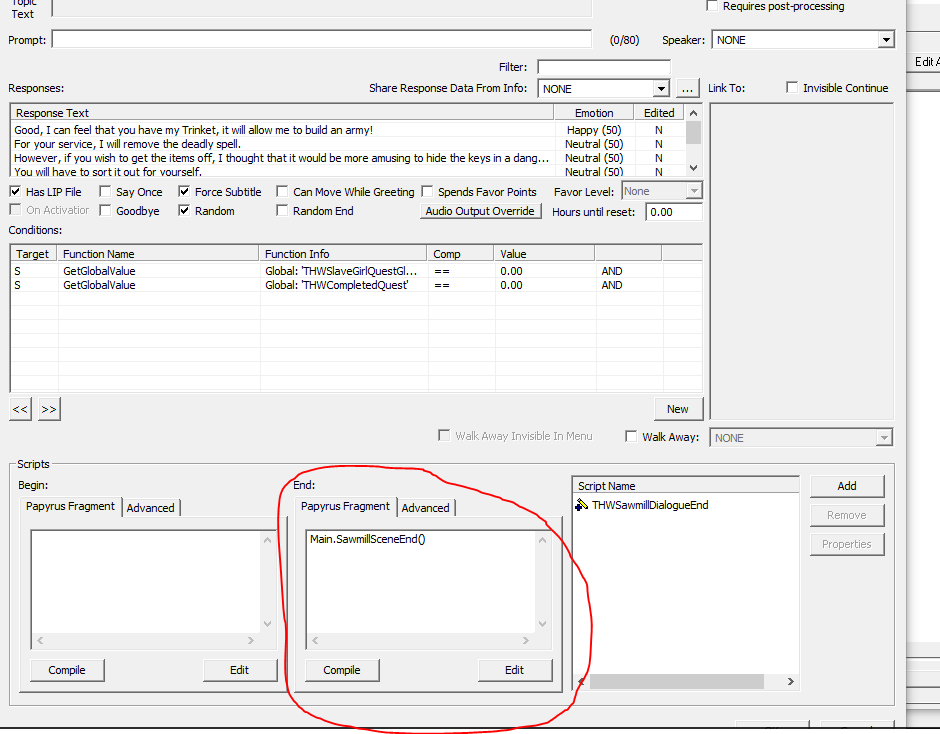Click New to add a condition

point(678,408)
